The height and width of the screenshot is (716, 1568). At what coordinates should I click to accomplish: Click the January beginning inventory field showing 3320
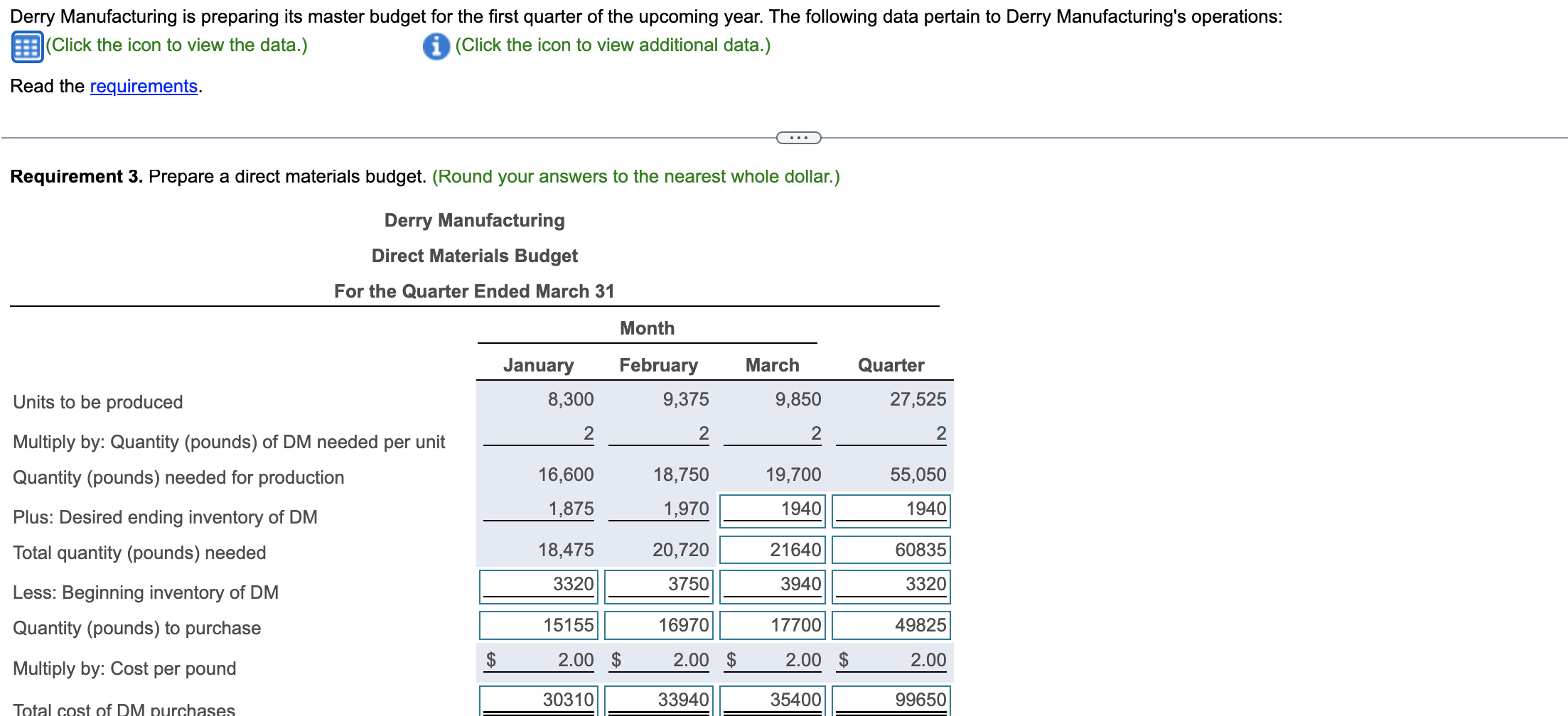point(538,585)
